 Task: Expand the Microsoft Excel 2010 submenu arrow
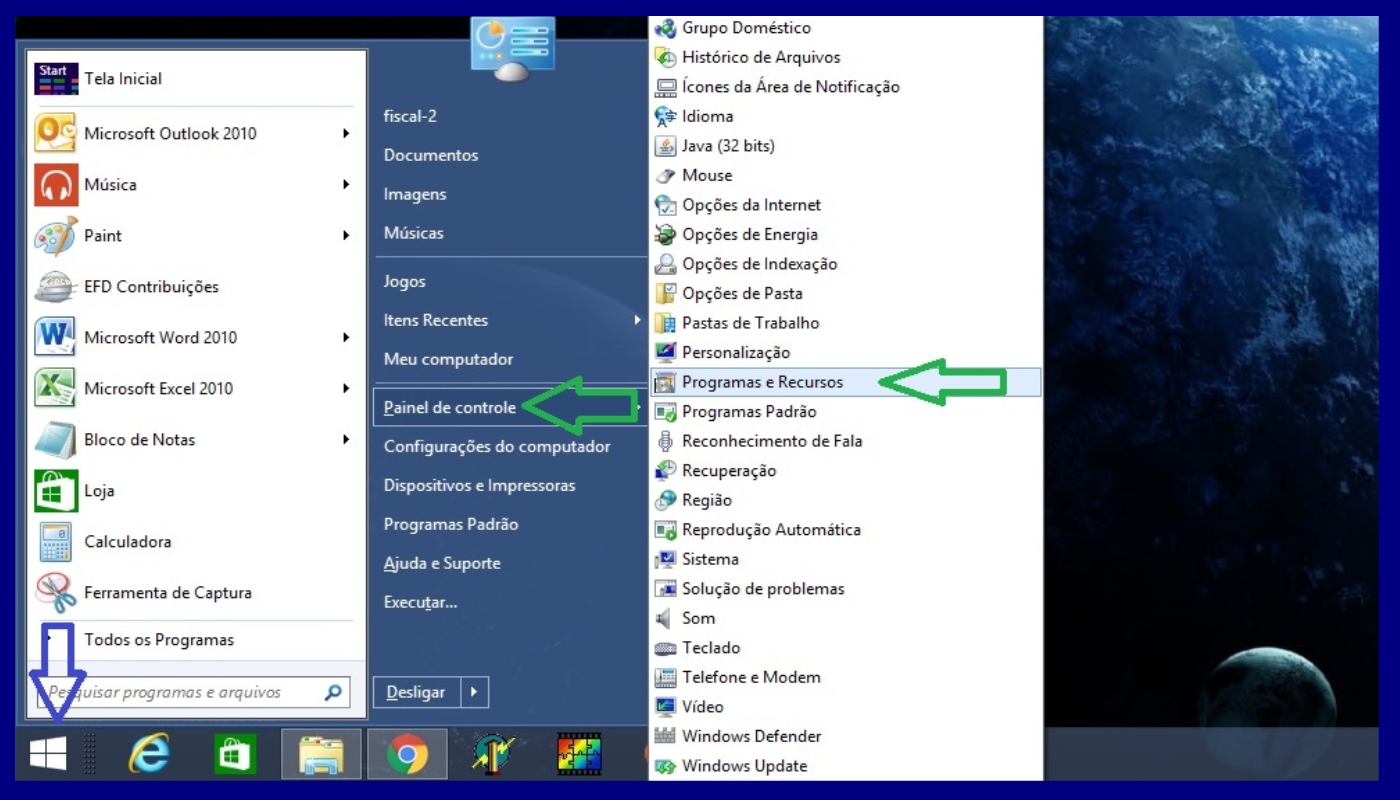pos(346,388)
